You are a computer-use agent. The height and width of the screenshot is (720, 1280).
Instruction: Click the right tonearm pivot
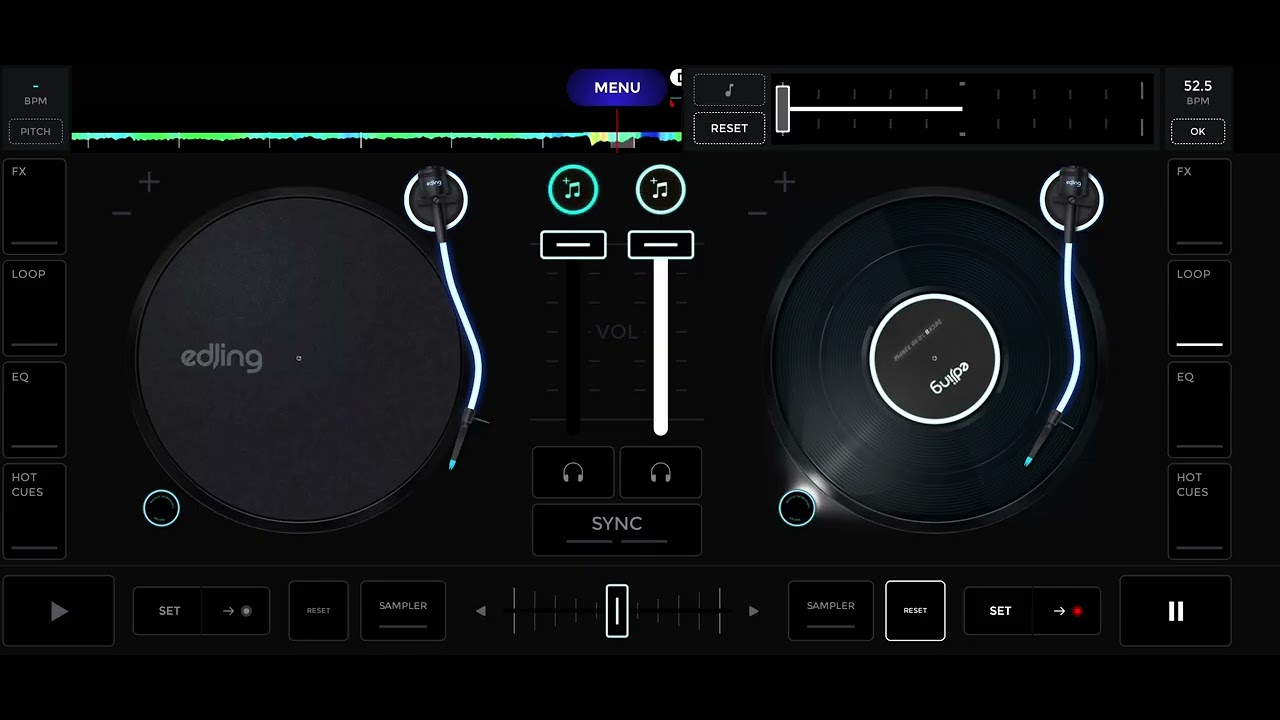click(1071, 198)
